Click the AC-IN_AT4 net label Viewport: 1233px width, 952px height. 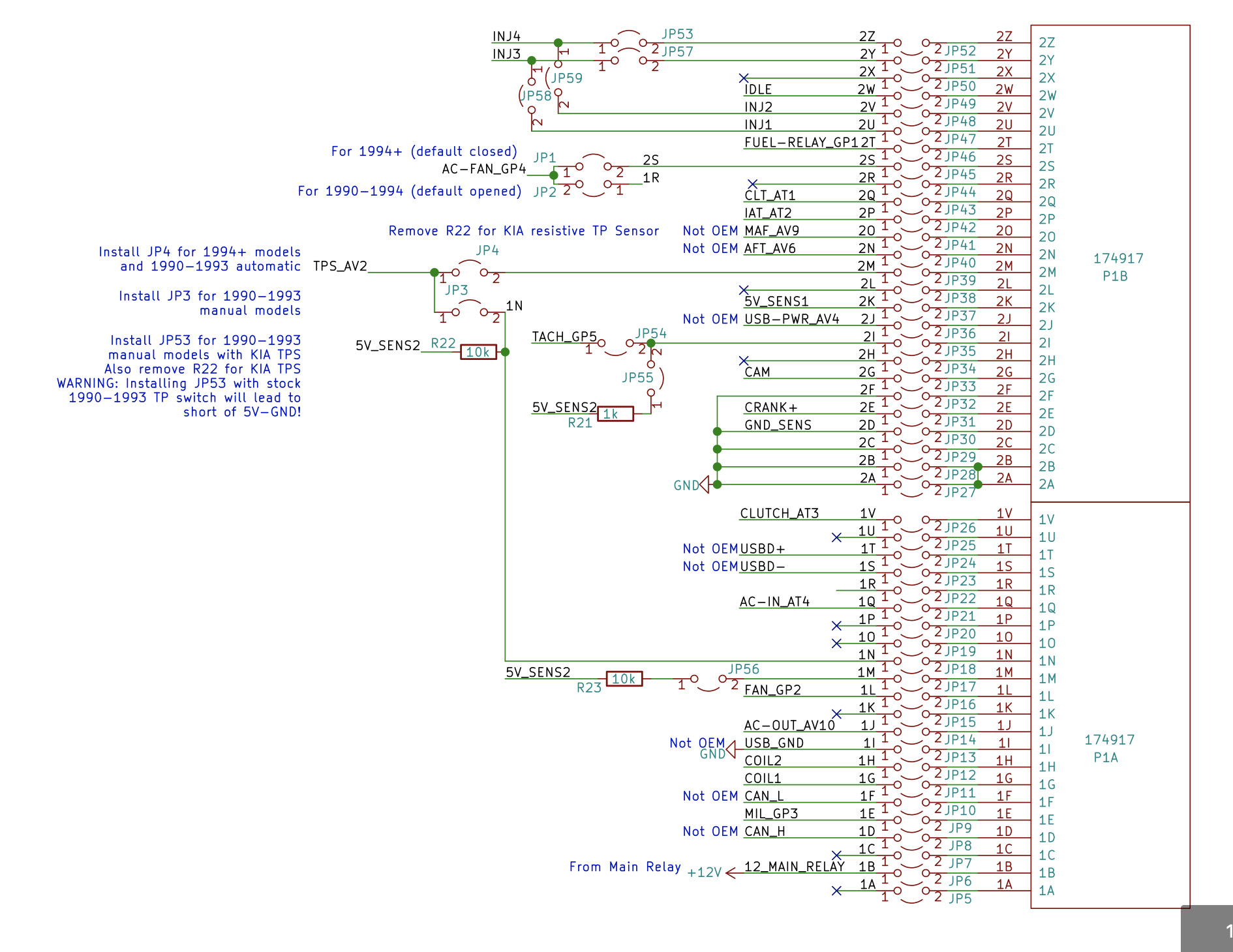point(774,601)
